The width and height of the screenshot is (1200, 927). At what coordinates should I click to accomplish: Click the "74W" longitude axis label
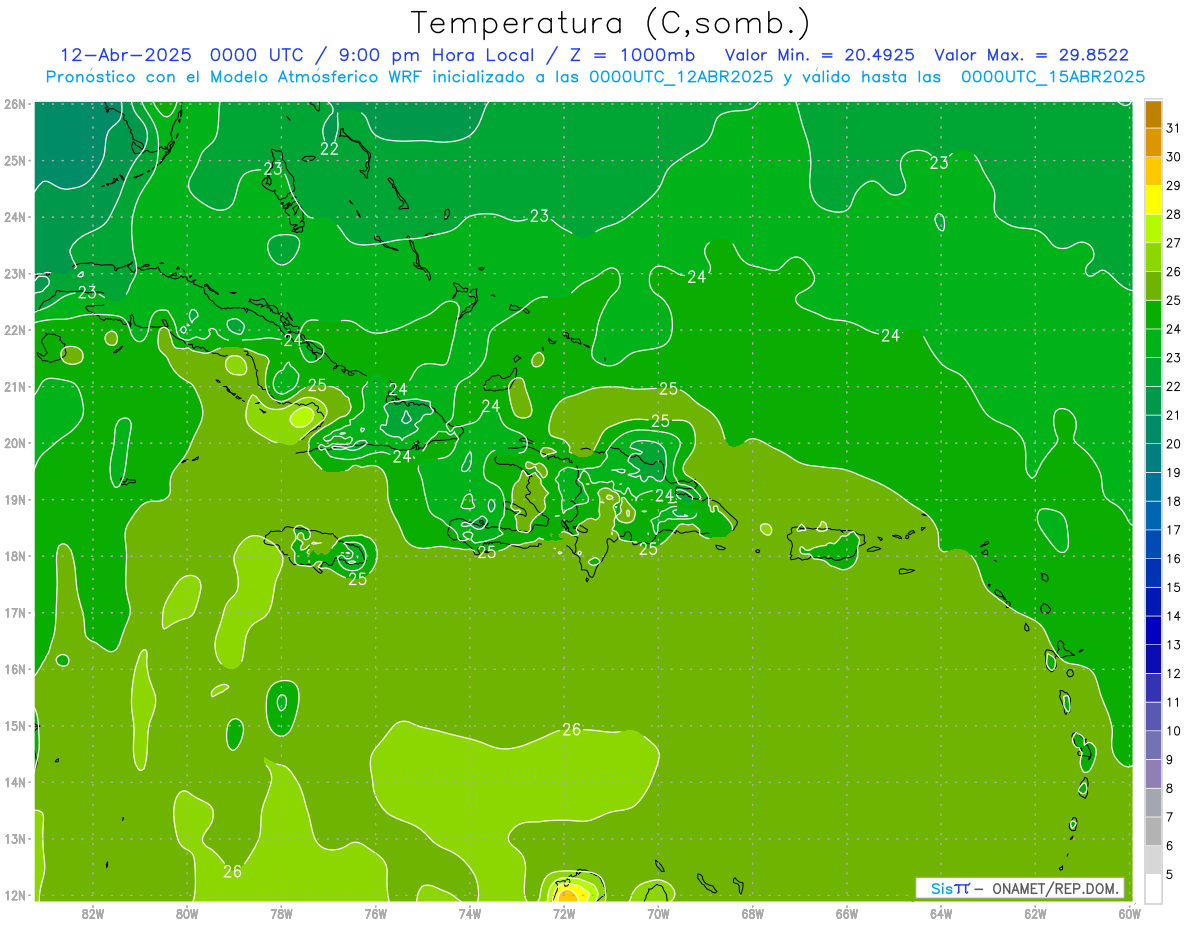click(470, 914)
